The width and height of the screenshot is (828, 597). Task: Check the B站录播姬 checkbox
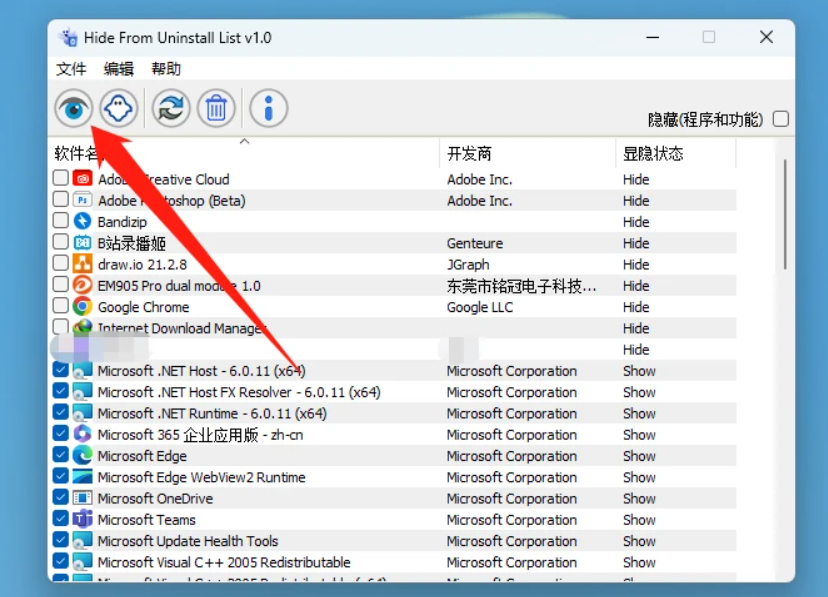click(x=61, y=242)
